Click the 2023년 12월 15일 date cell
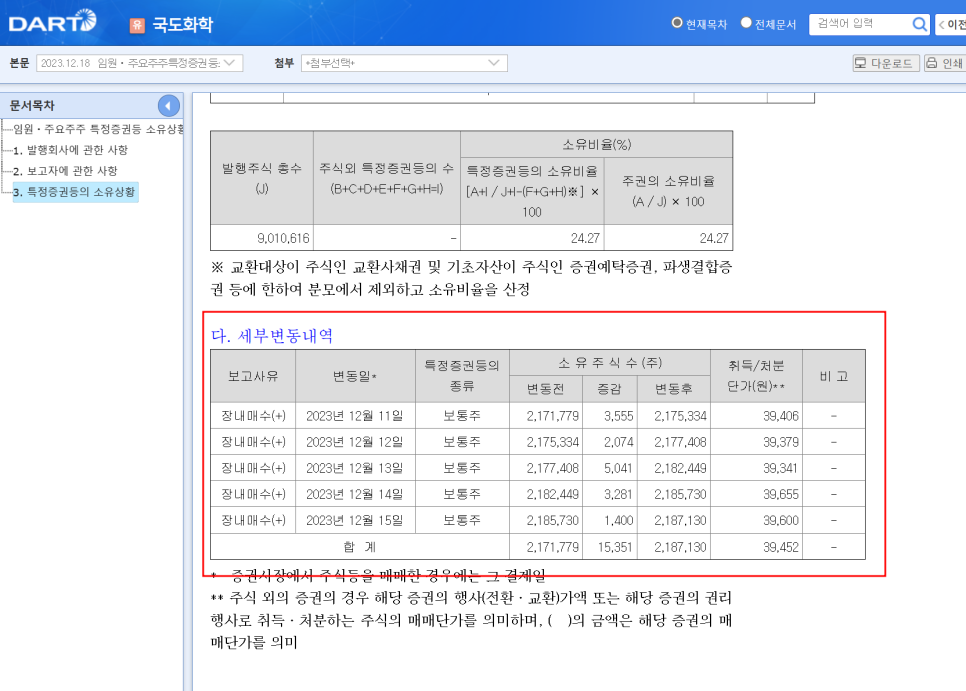This screenshot has height=691, width=966. tap(355, 520)
